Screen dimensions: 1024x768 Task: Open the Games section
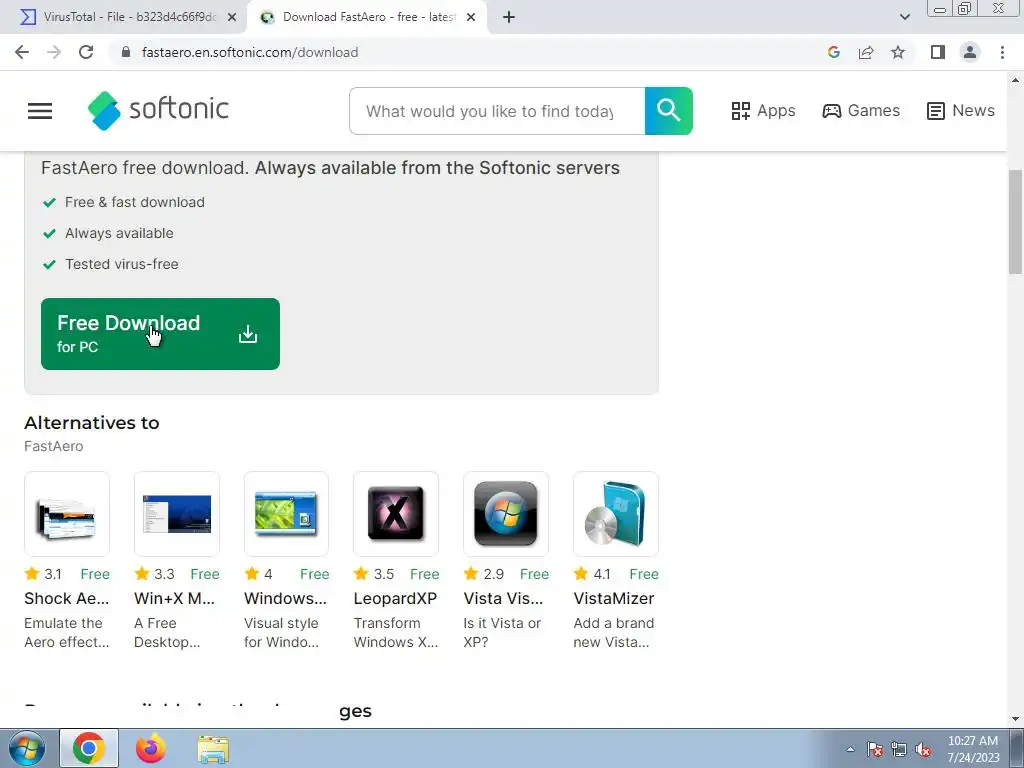coord(861,111)
